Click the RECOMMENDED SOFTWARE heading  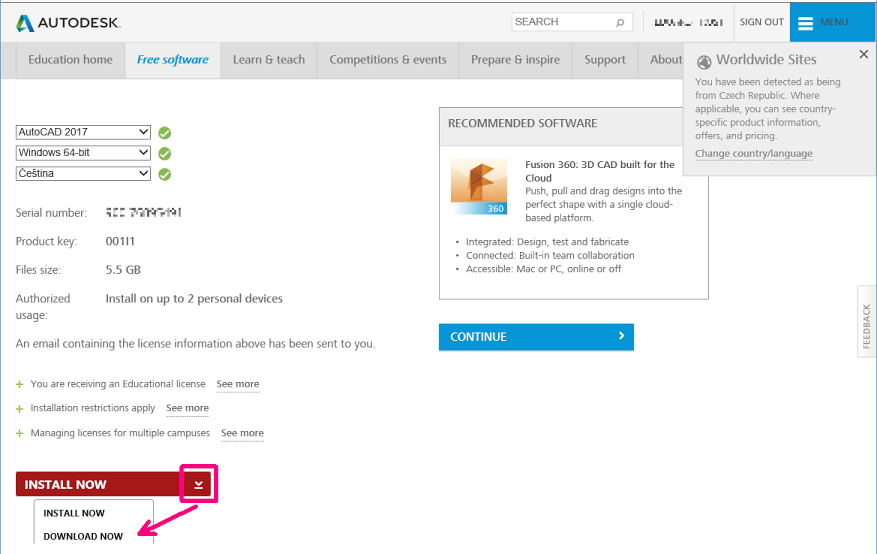tap(522, 124)
